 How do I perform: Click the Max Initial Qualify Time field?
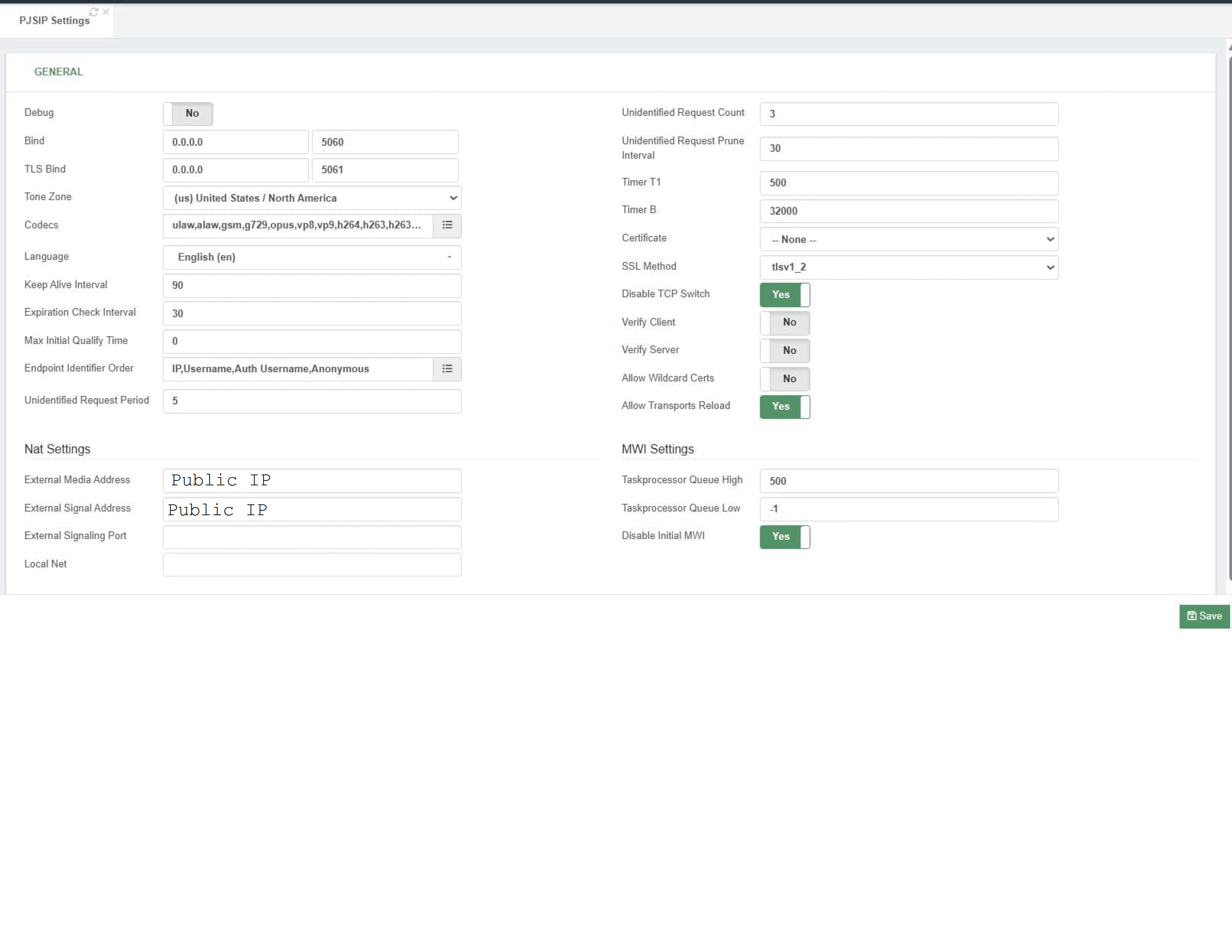(x=312, y=341)
